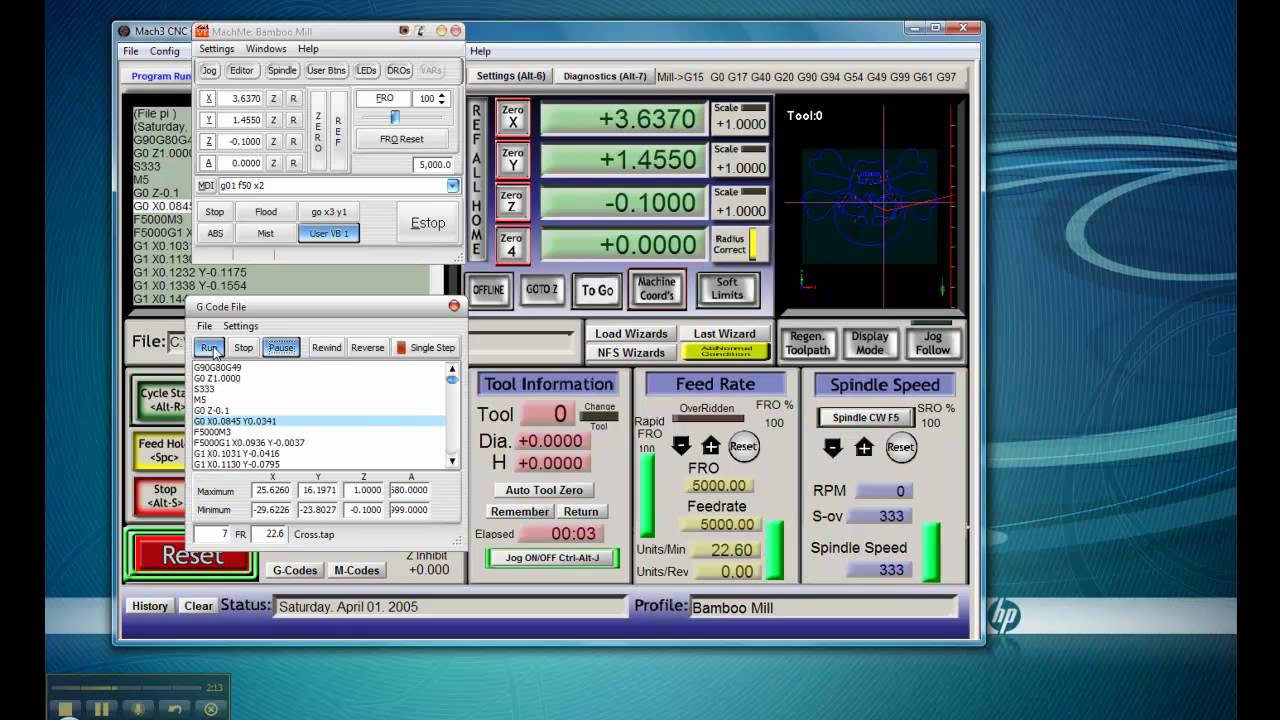Screen dimensions: 1280x720
Task: Click the FRO Reset button
Action: tap(401, 139)
